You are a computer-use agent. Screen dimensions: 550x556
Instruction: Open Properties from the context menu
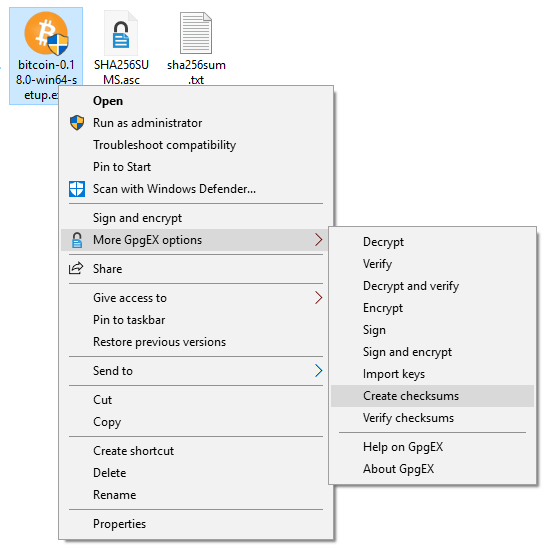(x=196, y=524)
